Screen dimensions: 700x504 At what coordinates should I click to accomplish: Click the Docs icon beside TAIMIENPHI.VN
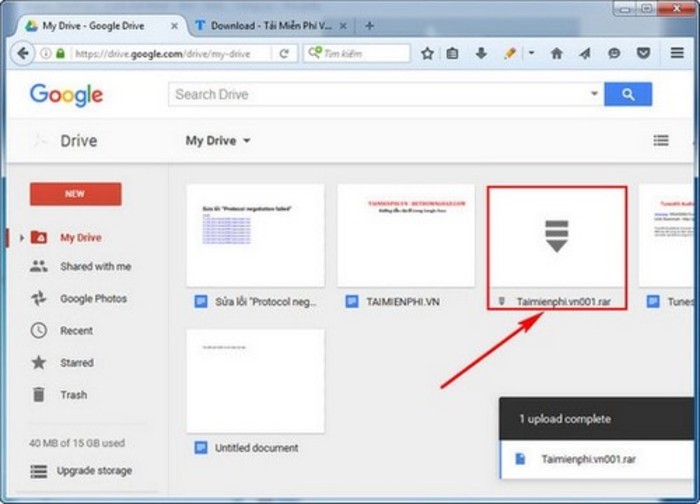tap(352, 302)
